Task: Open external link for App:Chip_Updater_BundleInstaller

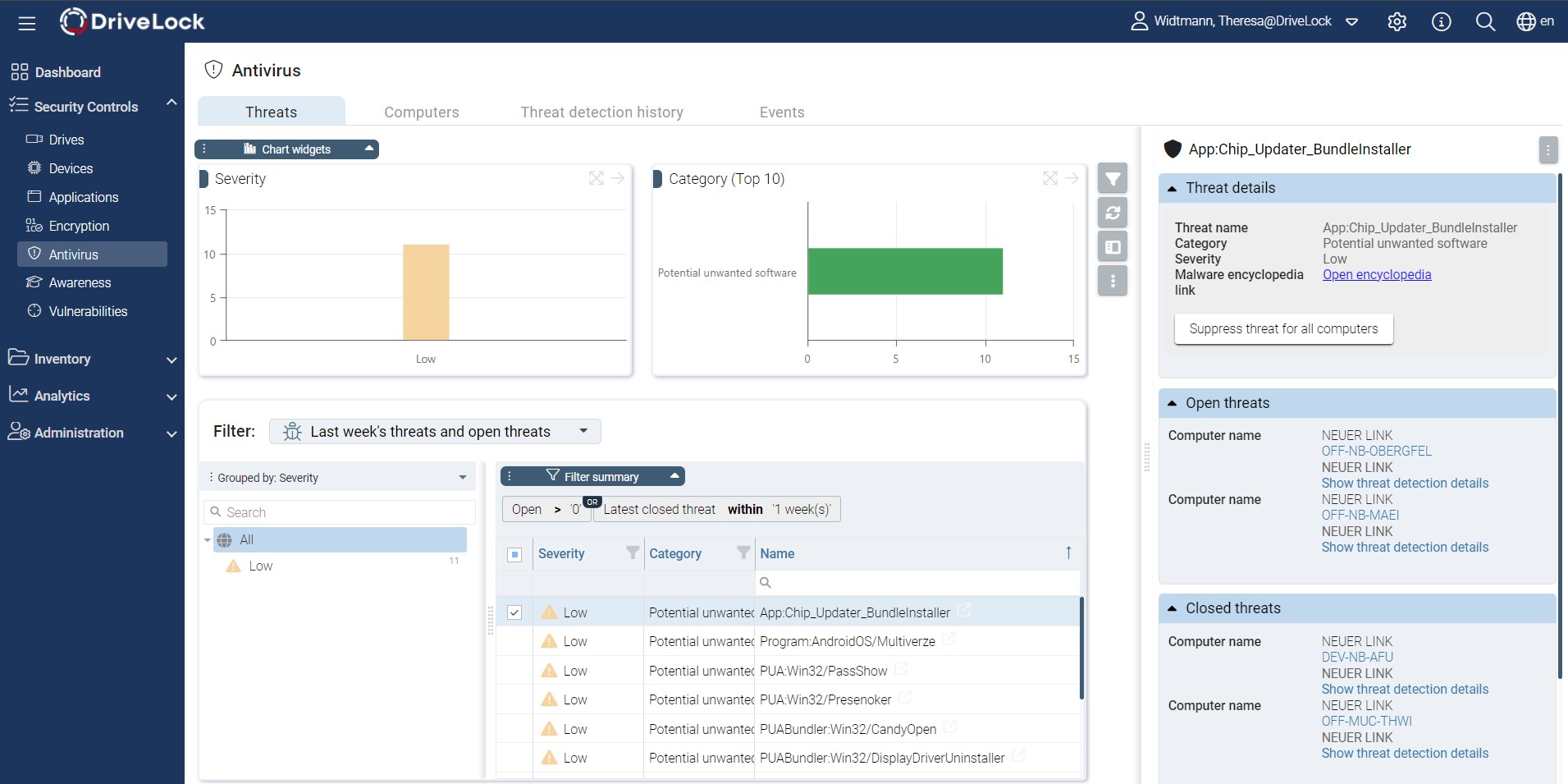Action: click(964, 611)
